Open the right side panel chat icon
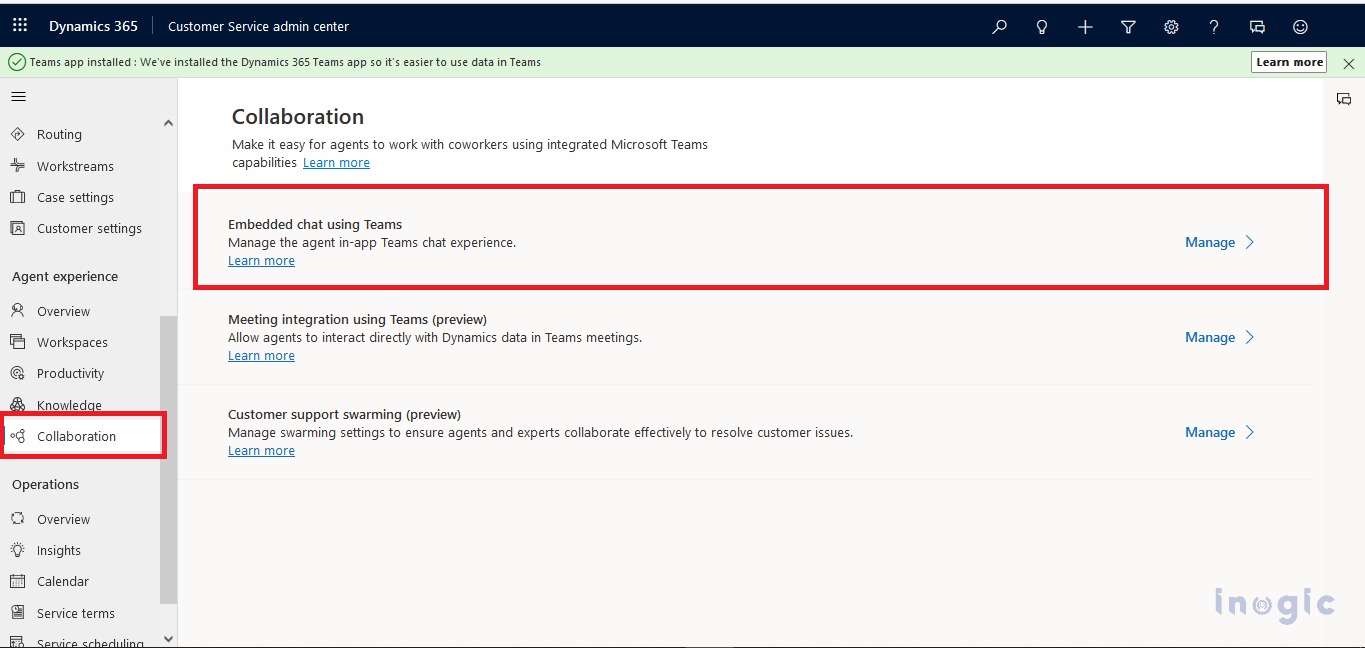 click(1344, 98)
